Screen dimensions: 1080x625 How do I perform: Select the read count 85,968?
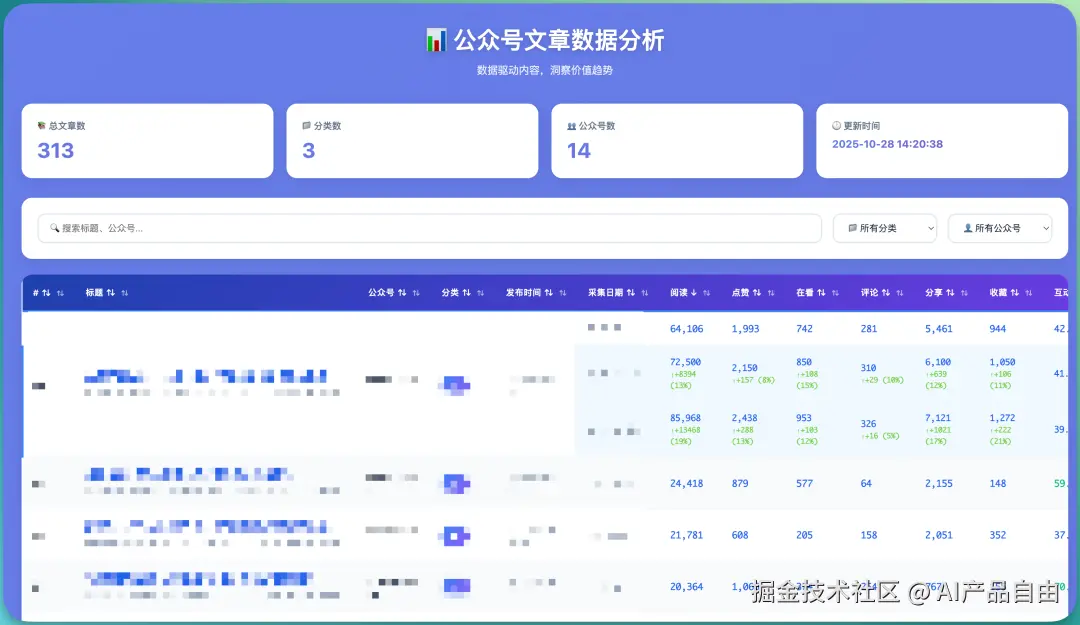pyautogui.click(x=685, y=418)
